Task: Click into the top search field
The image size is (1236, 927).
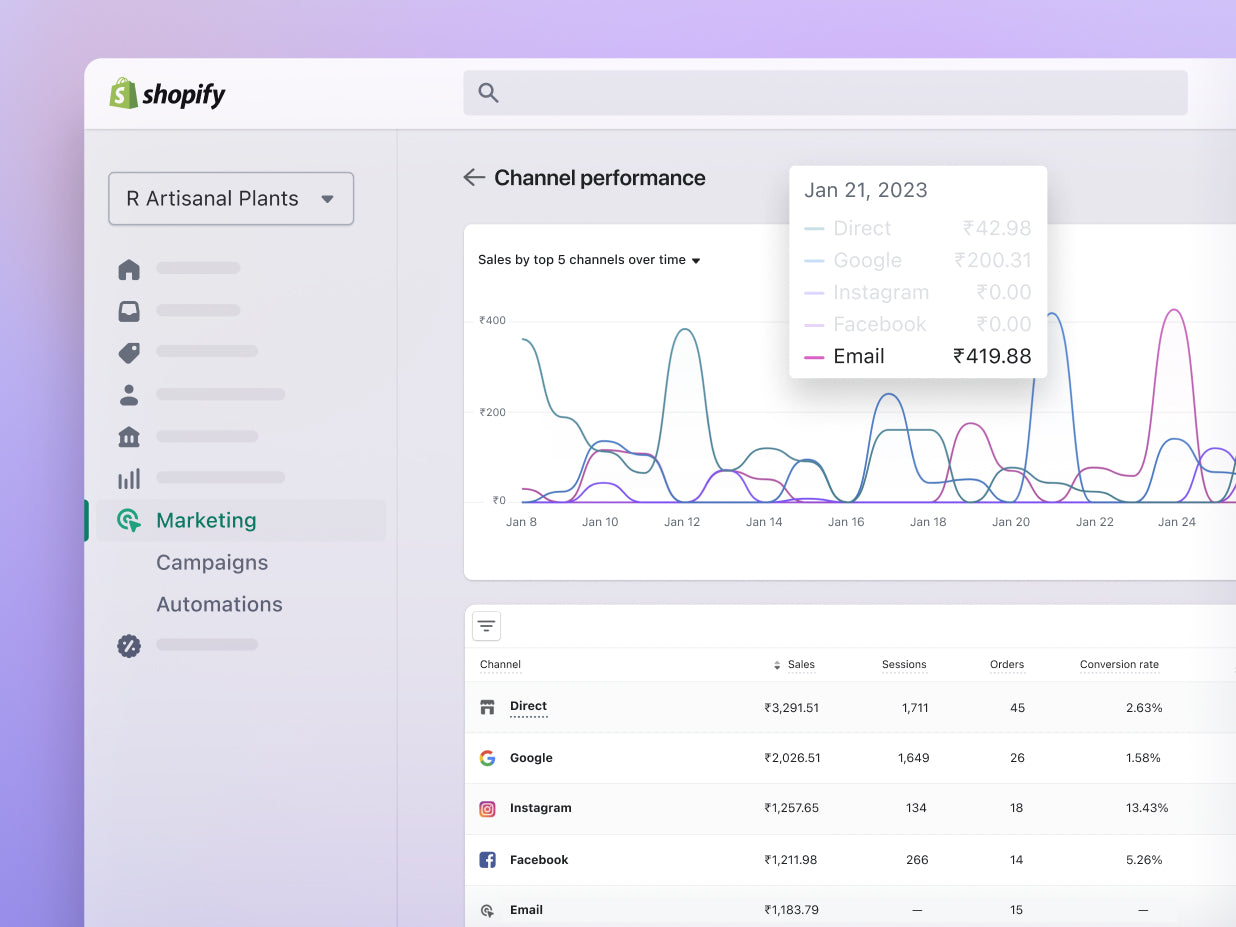Action: pyautogui.click(x=825, y=93)
